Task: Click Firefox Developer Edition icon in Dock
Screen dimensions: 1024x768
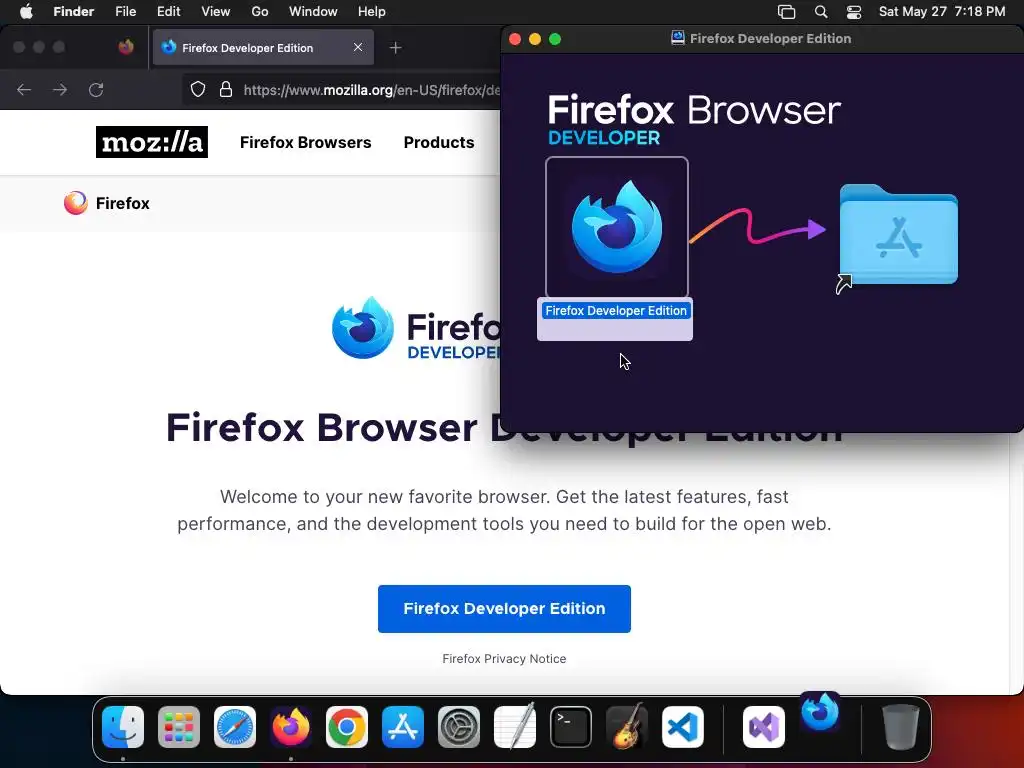Action: [820, 712]
